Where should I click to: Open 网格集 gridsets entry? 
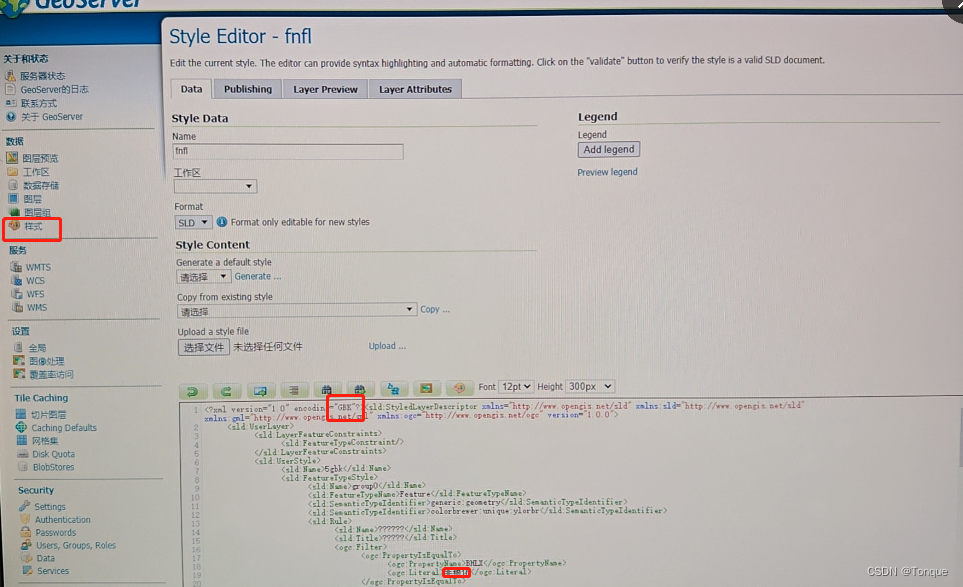pyautogui.click(x=45, y=441)
